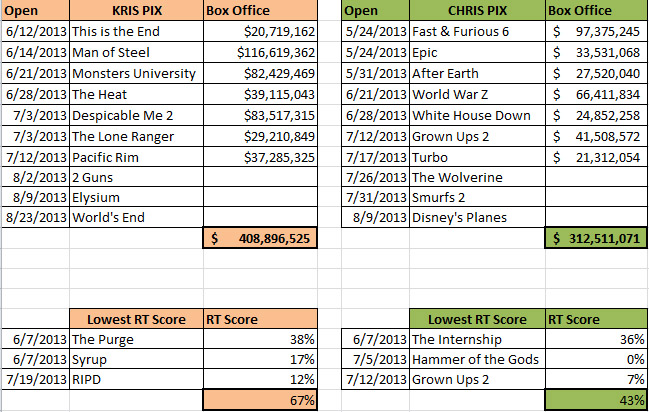Viewport: 649px width, 412px height.
Task: Click the This is the End cell
Action: pos(137,31)
